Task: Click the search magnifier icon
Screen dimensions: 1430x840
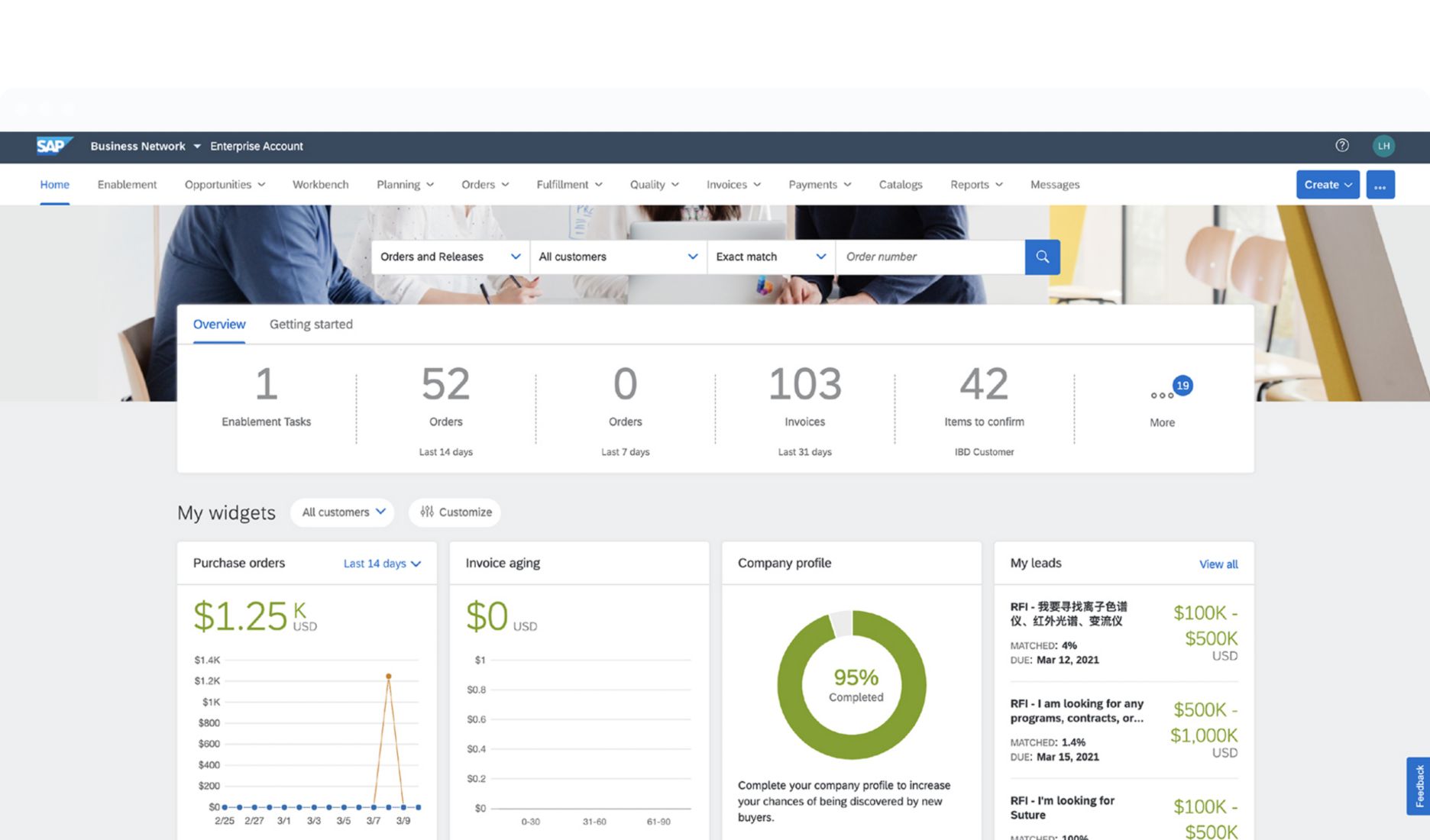Action: point(1042,257)
